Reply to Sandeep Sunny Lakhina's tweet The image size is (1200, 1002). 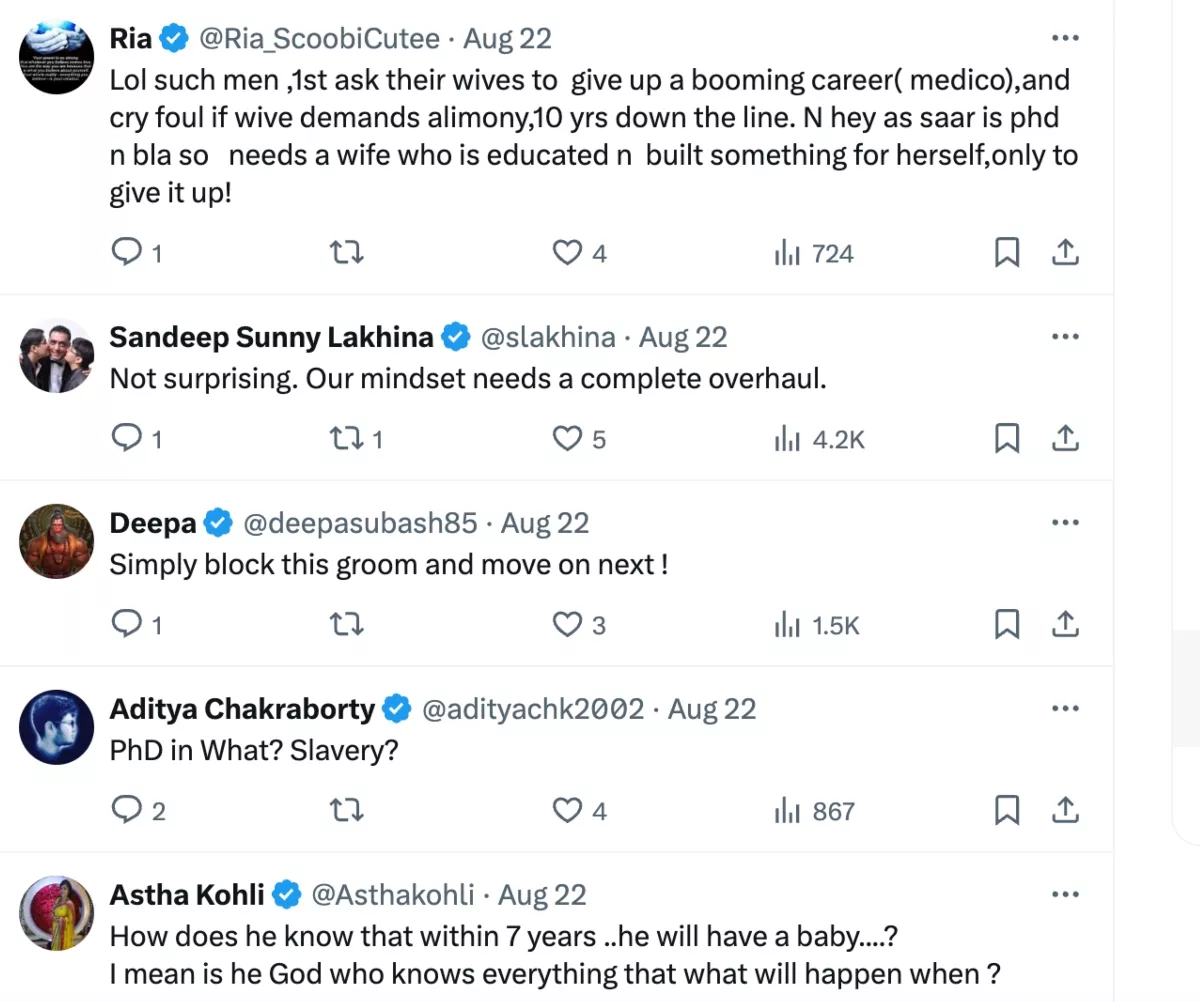pyautogui.click(x=126, y=439)
